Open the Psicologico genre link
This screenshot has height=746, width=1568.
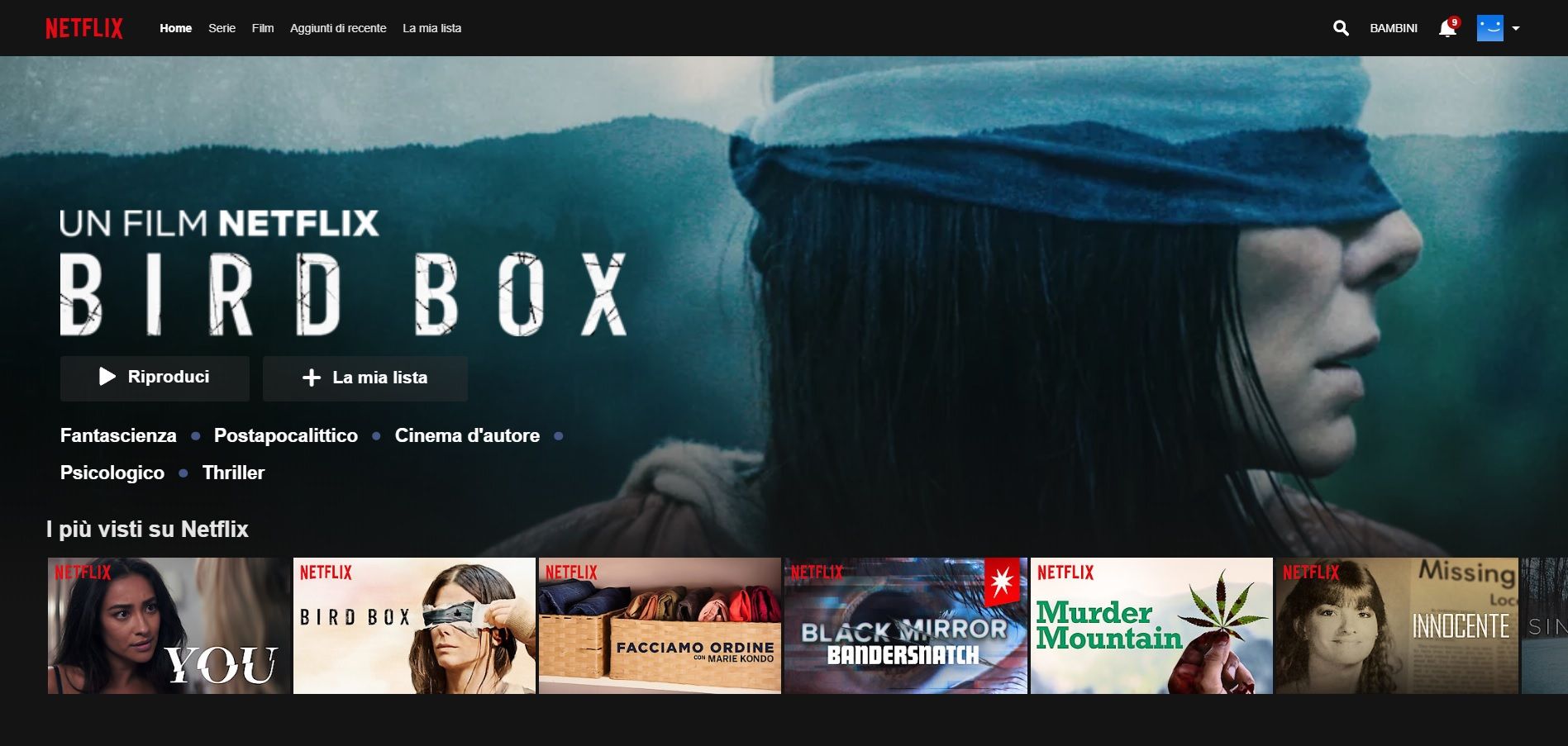[x=112, y=473]
